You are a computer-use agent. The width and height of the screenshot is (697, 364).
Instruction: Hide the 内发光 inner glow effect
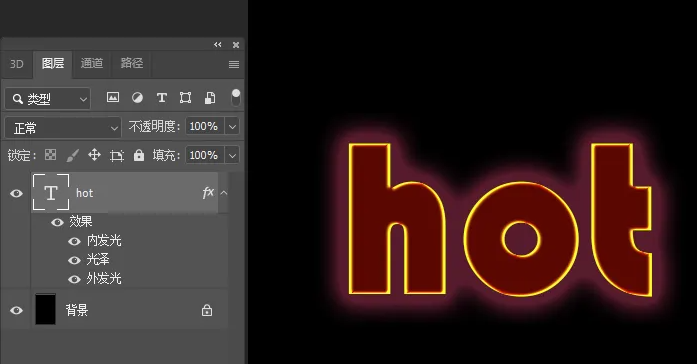[x=74, y=241]
